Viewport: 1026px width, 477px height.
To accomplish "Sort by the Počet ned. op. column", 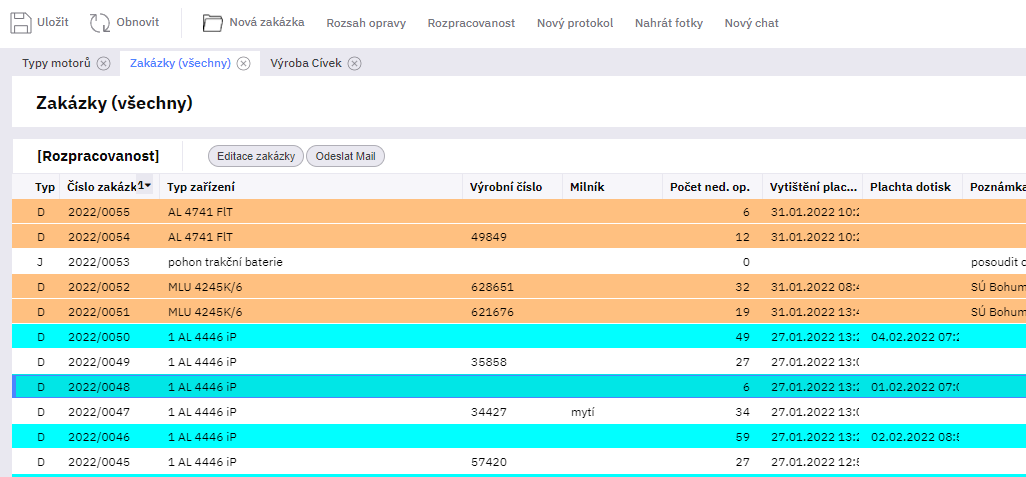I will [x=709, y=187].
